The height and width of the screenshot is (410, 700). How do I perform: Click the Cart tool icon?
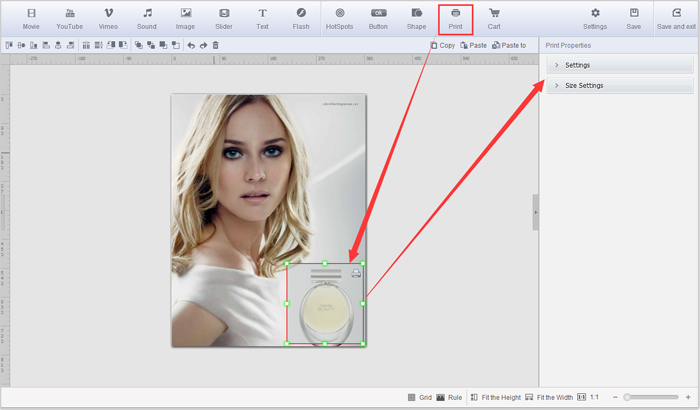494,18
